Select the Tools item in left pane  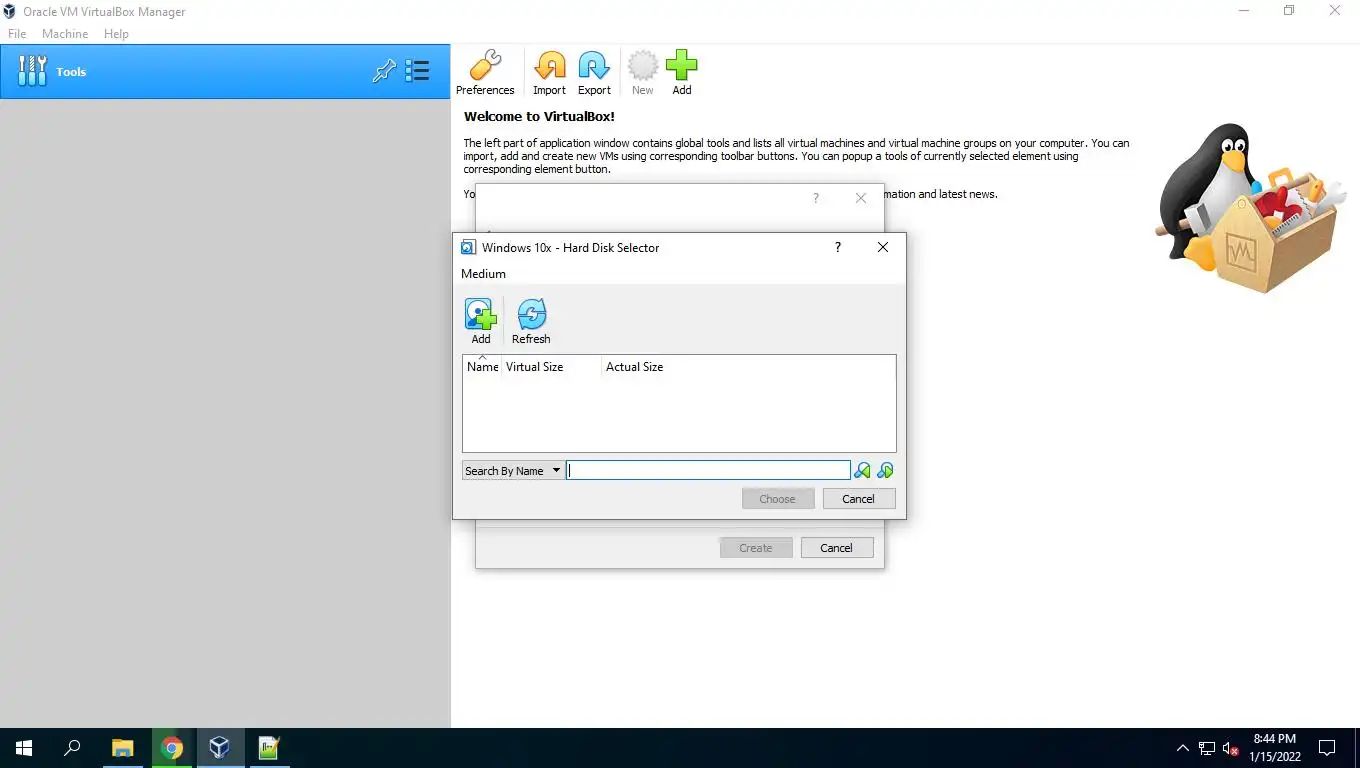click(225, 71)
